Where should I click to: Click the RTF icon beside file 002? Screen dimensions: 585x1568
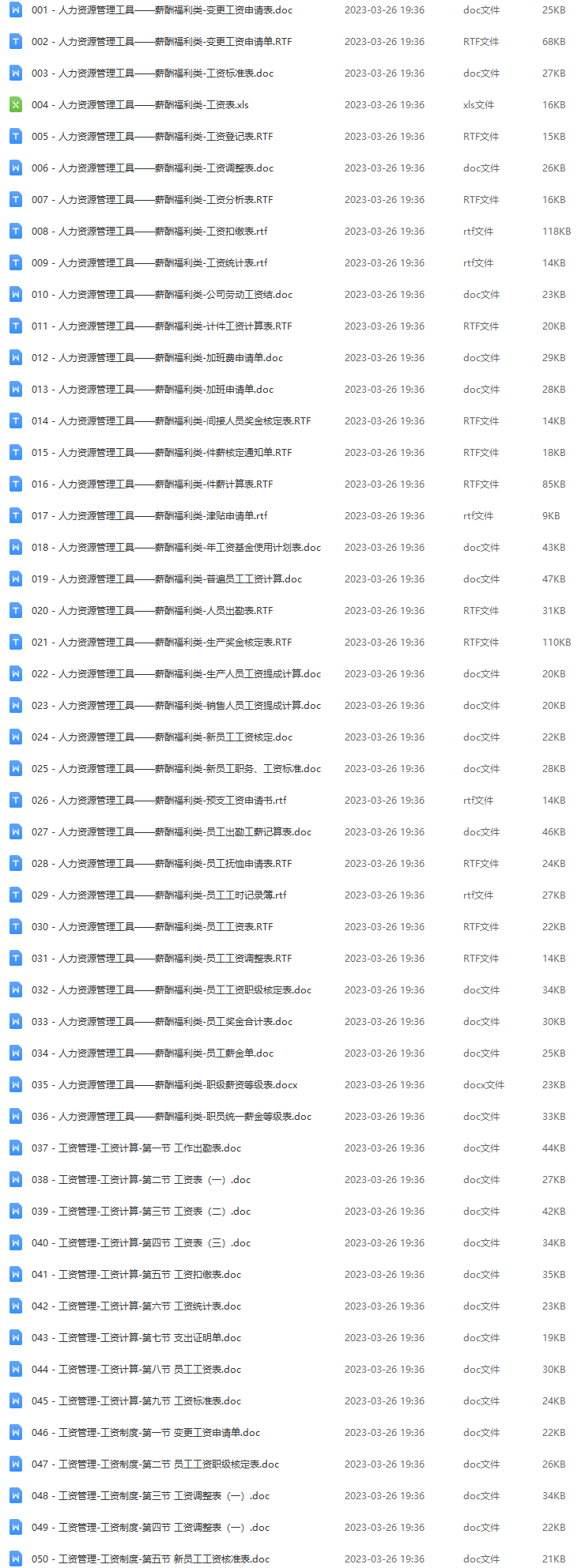click(x=15, y=41)
